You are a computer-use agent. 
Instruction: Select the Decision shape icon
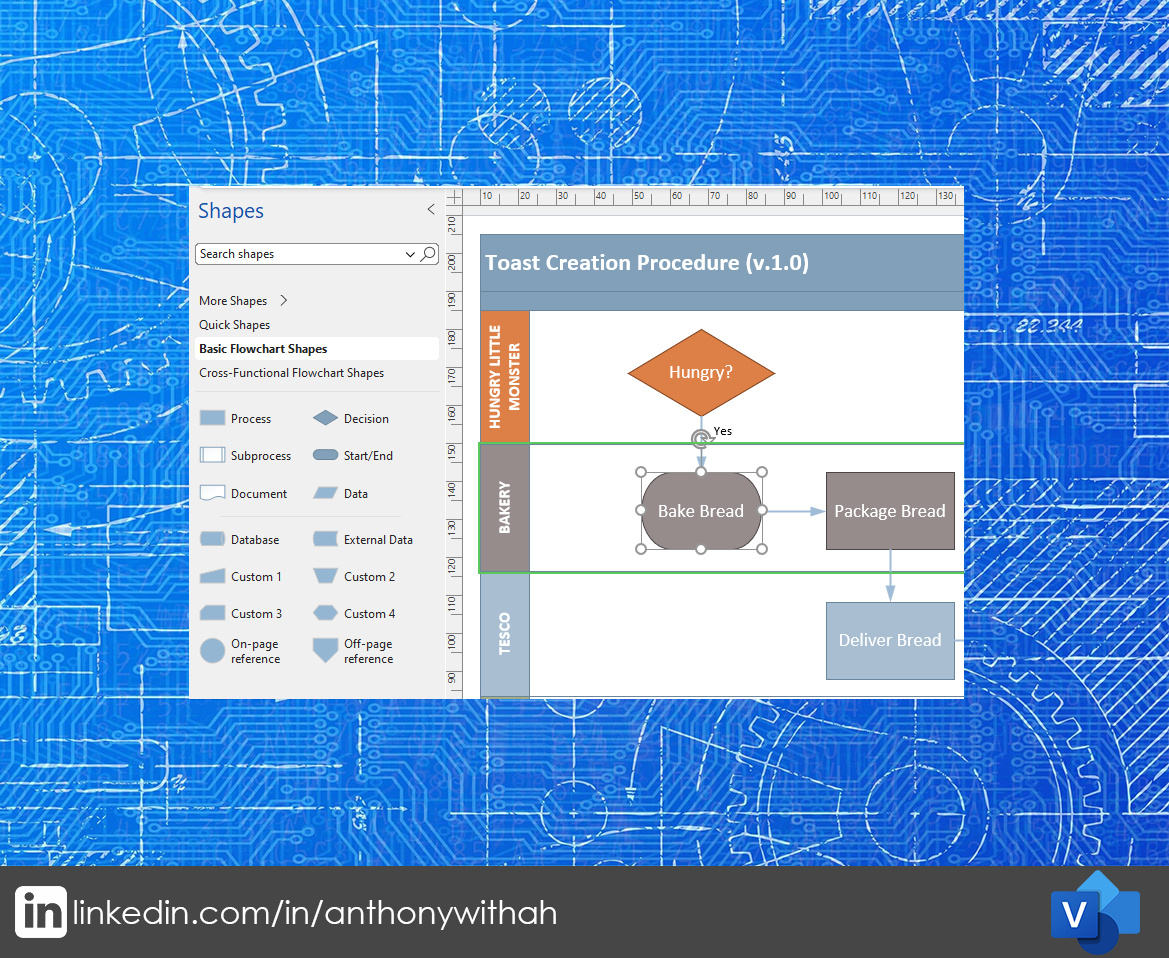[x=323, y=417]
